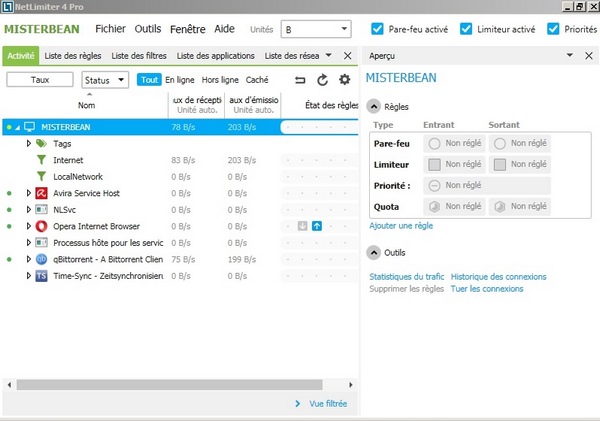The width and height of the screenshot is (600, 421).
Task: Click the Vue filtrée chevron icon
Action: pyautogui.click(x=298, y=404)
